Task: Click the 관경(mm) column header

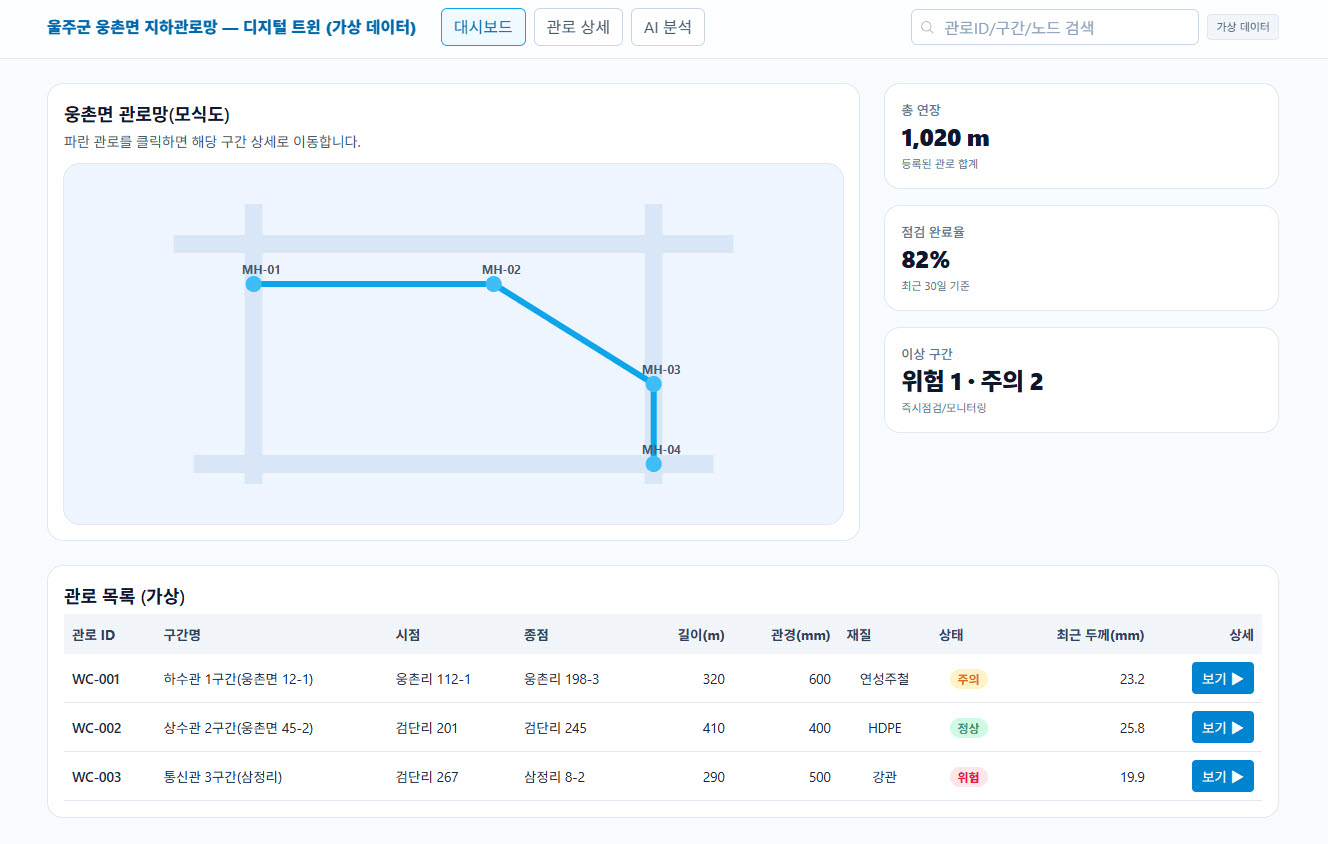Action: (x=801, y=635)
